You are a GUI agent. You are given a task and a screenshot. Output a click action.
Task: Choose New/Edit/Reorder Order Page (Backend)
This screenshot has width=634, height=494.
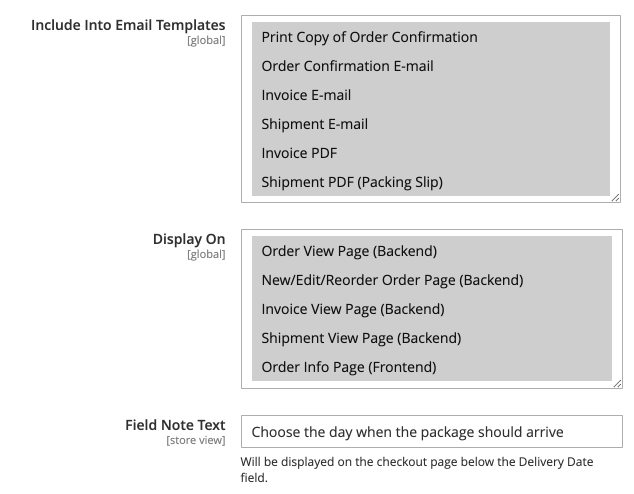(392, 280)
